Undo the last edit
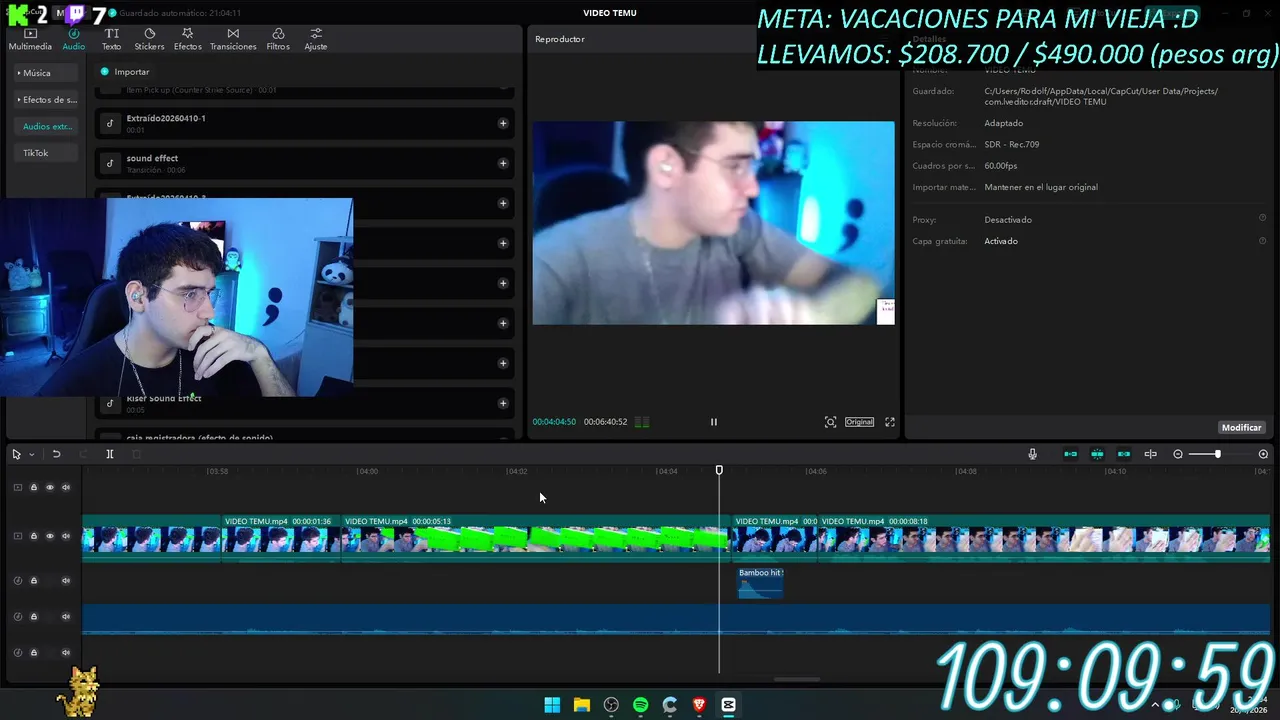1280x720 pixels. tap(56, 454)
